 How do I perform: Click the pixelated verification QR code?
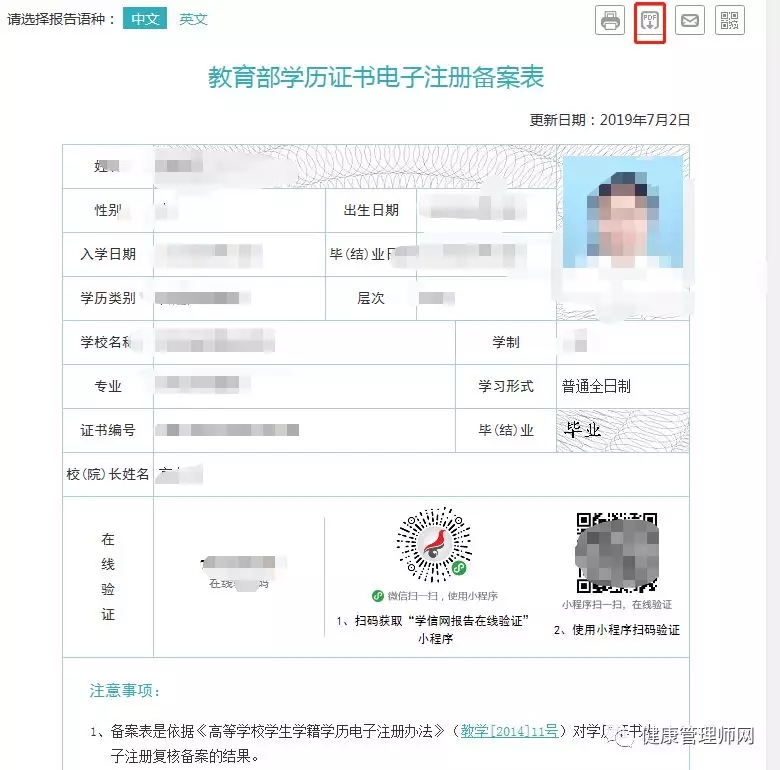(x=617, y=553)
